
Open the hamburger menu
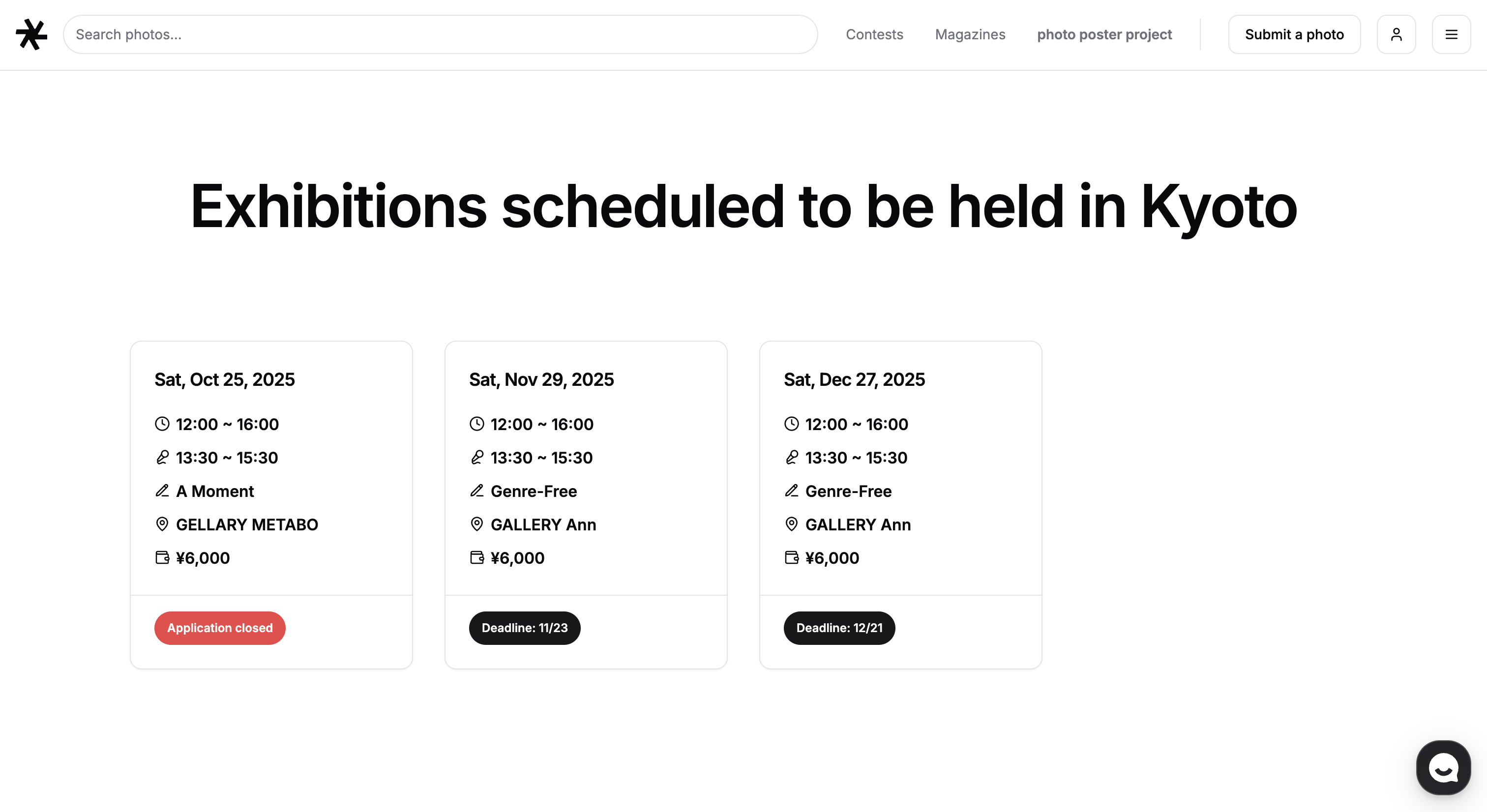(x=1451, y=34)
